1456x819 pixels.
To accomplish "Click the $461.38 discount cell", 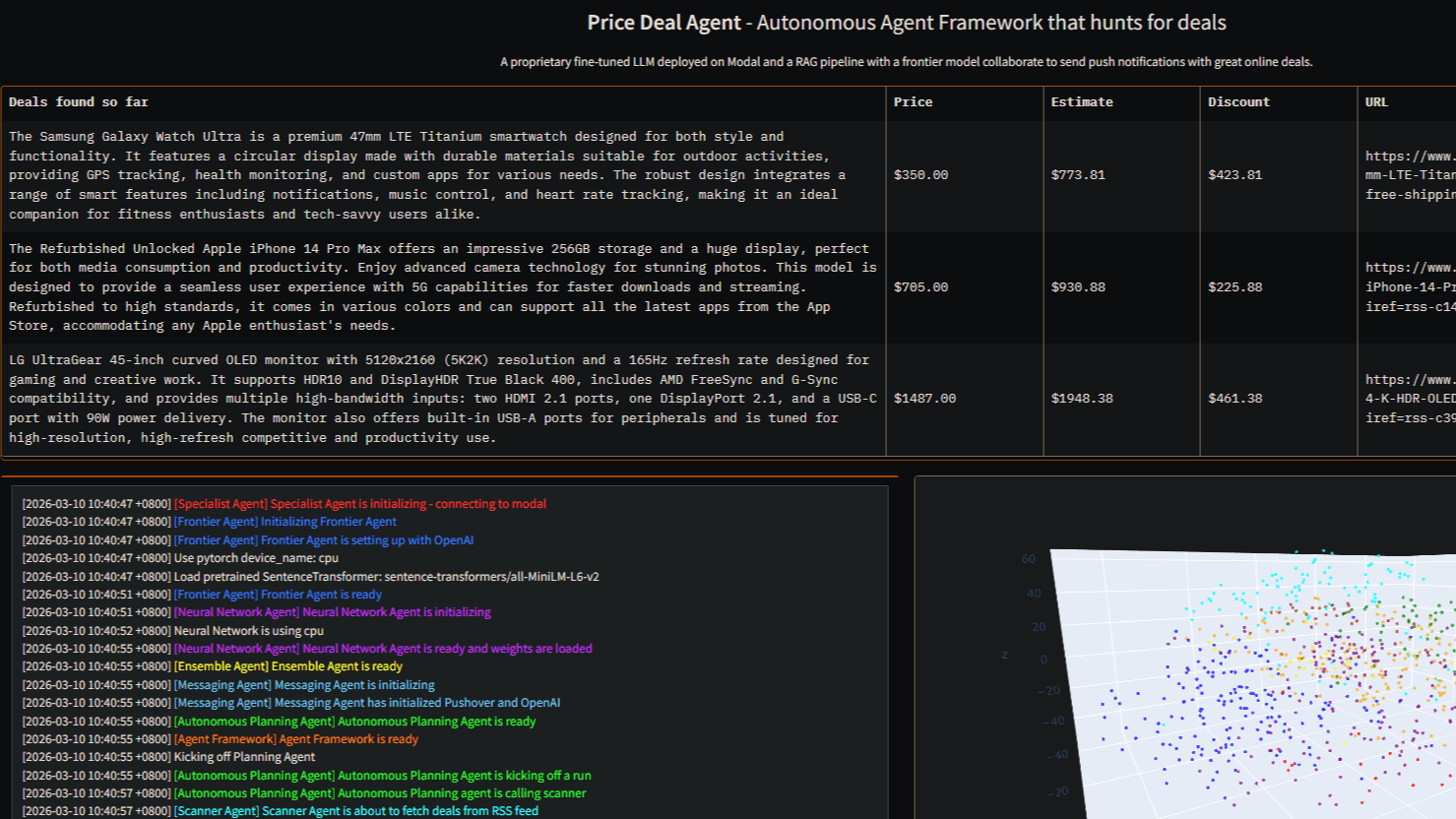I will click(1279, 399).
